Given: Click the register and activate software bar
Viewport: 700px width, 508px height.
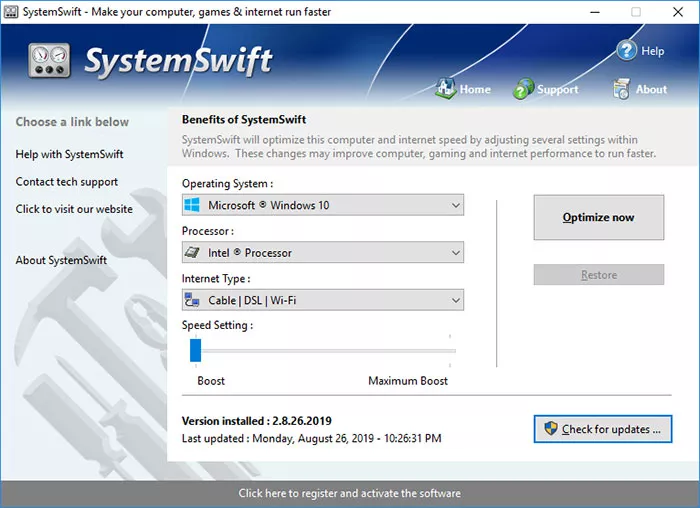Looking at the screenshot, I should [x=350, y=493].
